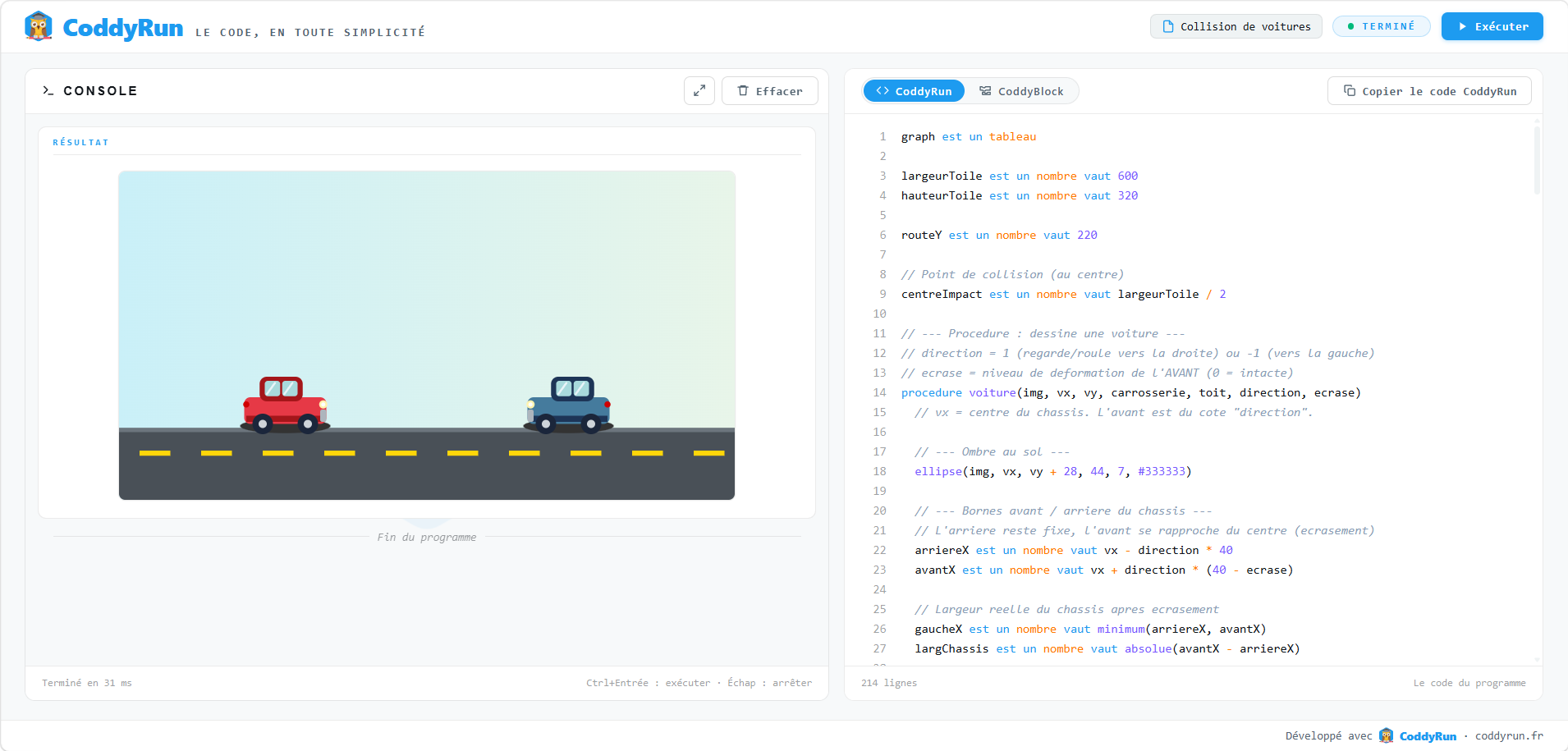Click the blue car in the result canvas
Screen dimensions: 1568x751
point(568,405)
